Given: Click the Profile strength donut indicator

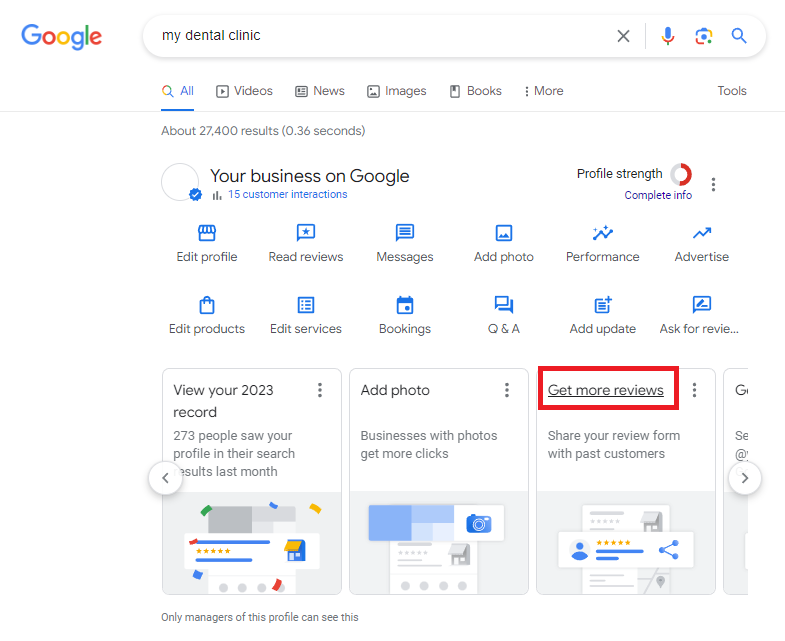Looking at the screenshot, I should [x=681, y=174].
